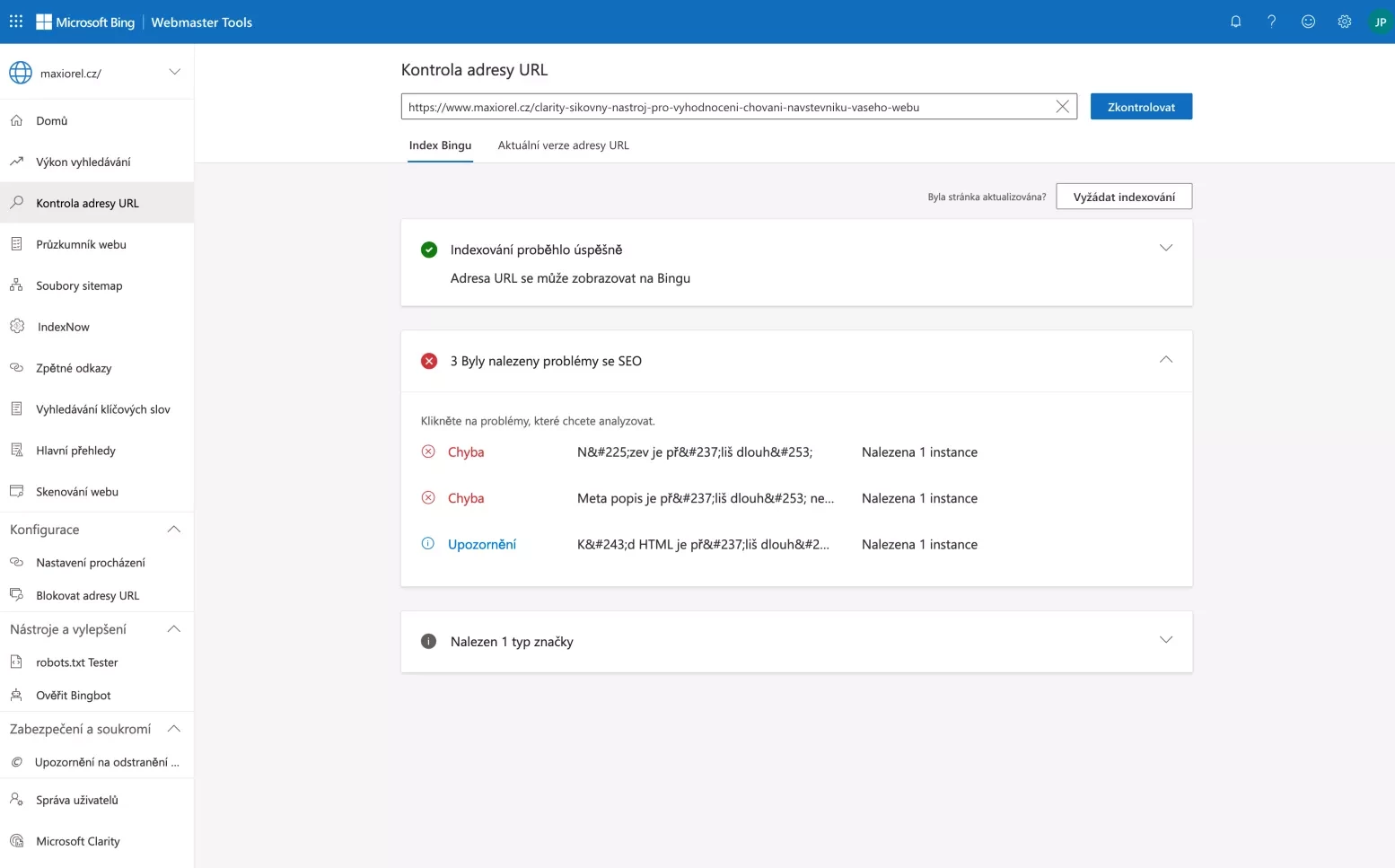The height and width of the screenshot is (868, 1395).
Task: Expand the Indexování proběhlo úspěšně panel
Action: pos(1166,248)
